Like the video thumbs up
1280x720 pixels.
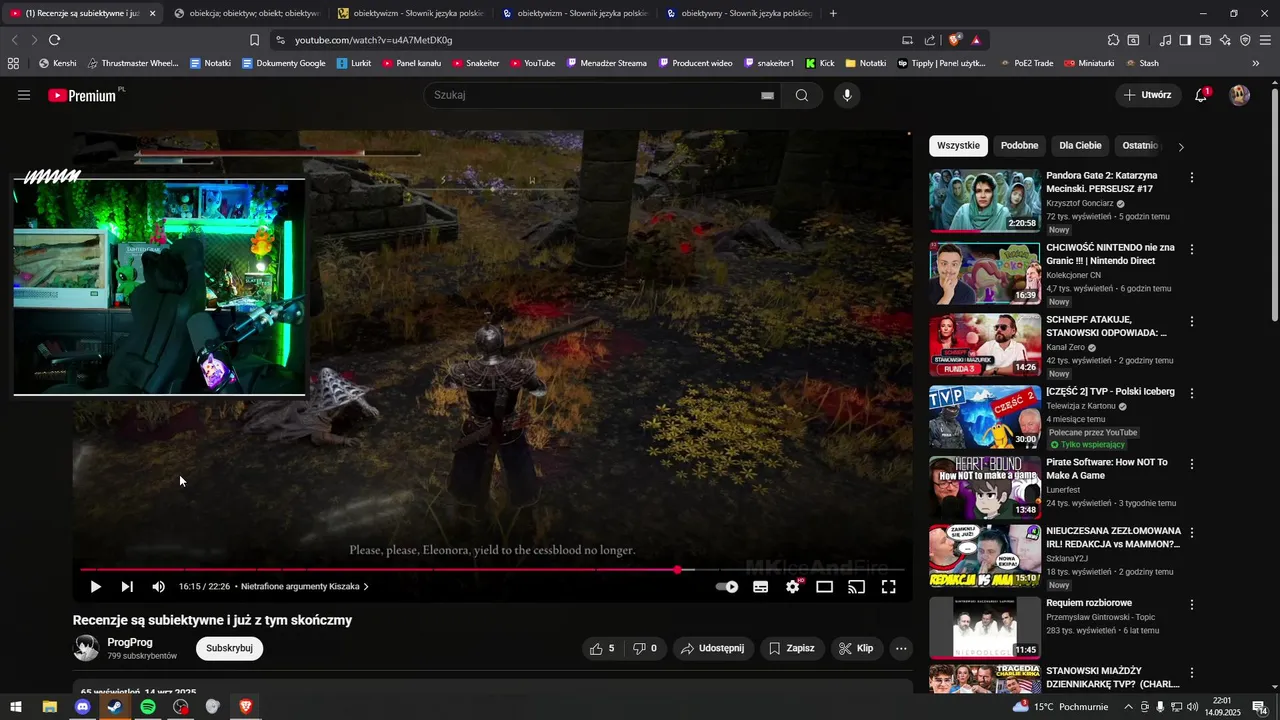coord(602,648)
